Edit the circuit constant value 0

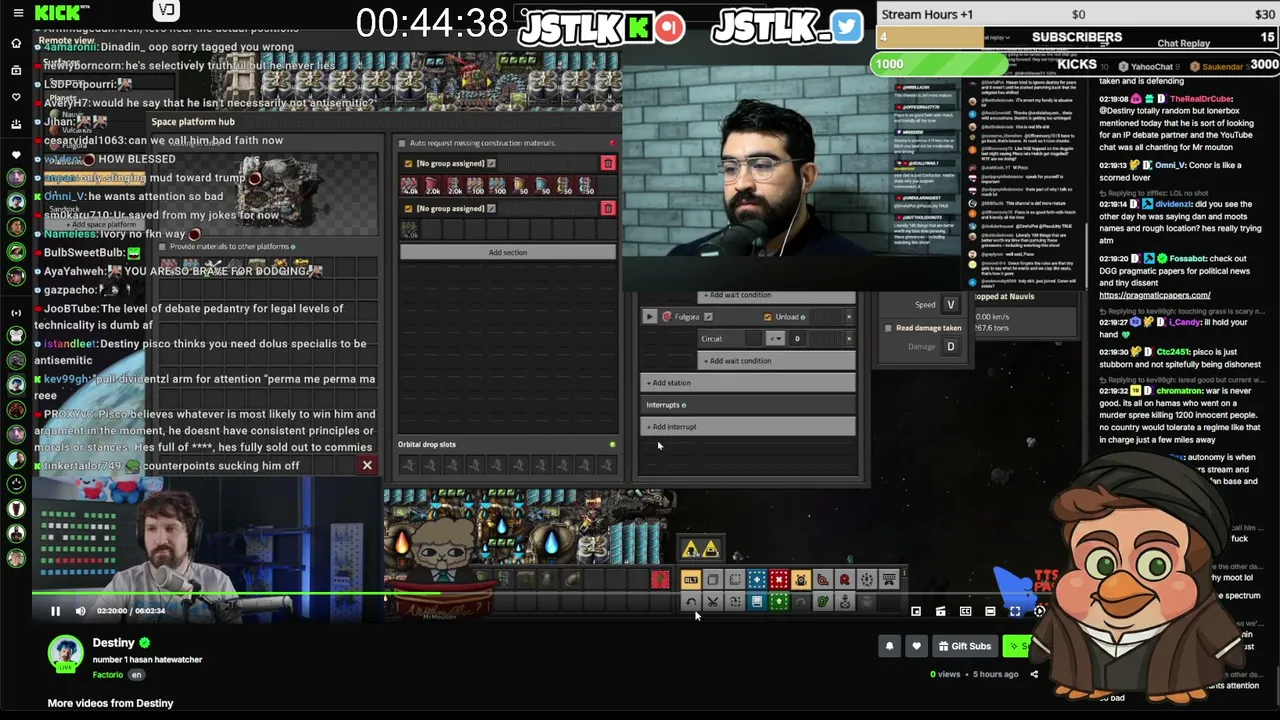click(x=797, y=339)
